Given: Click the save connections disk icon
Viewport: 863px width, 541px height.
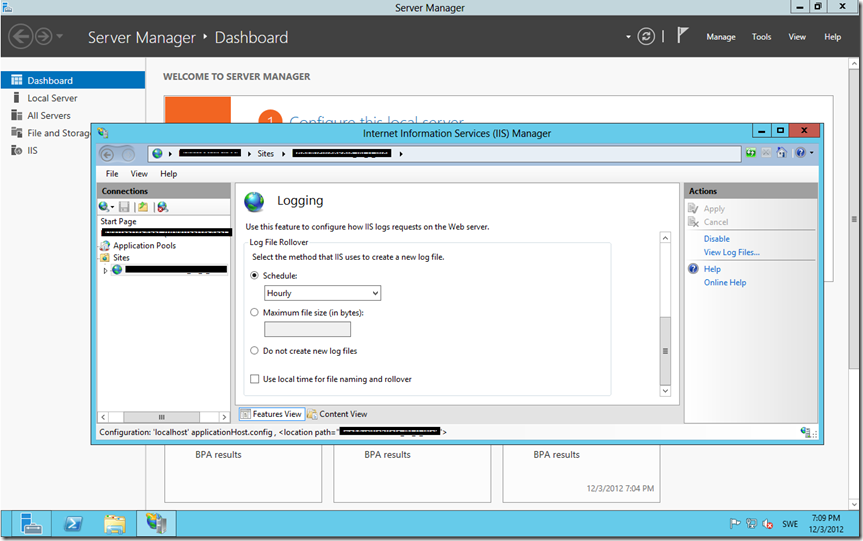Looking at the screenshot, I should (x=124, y=206).
